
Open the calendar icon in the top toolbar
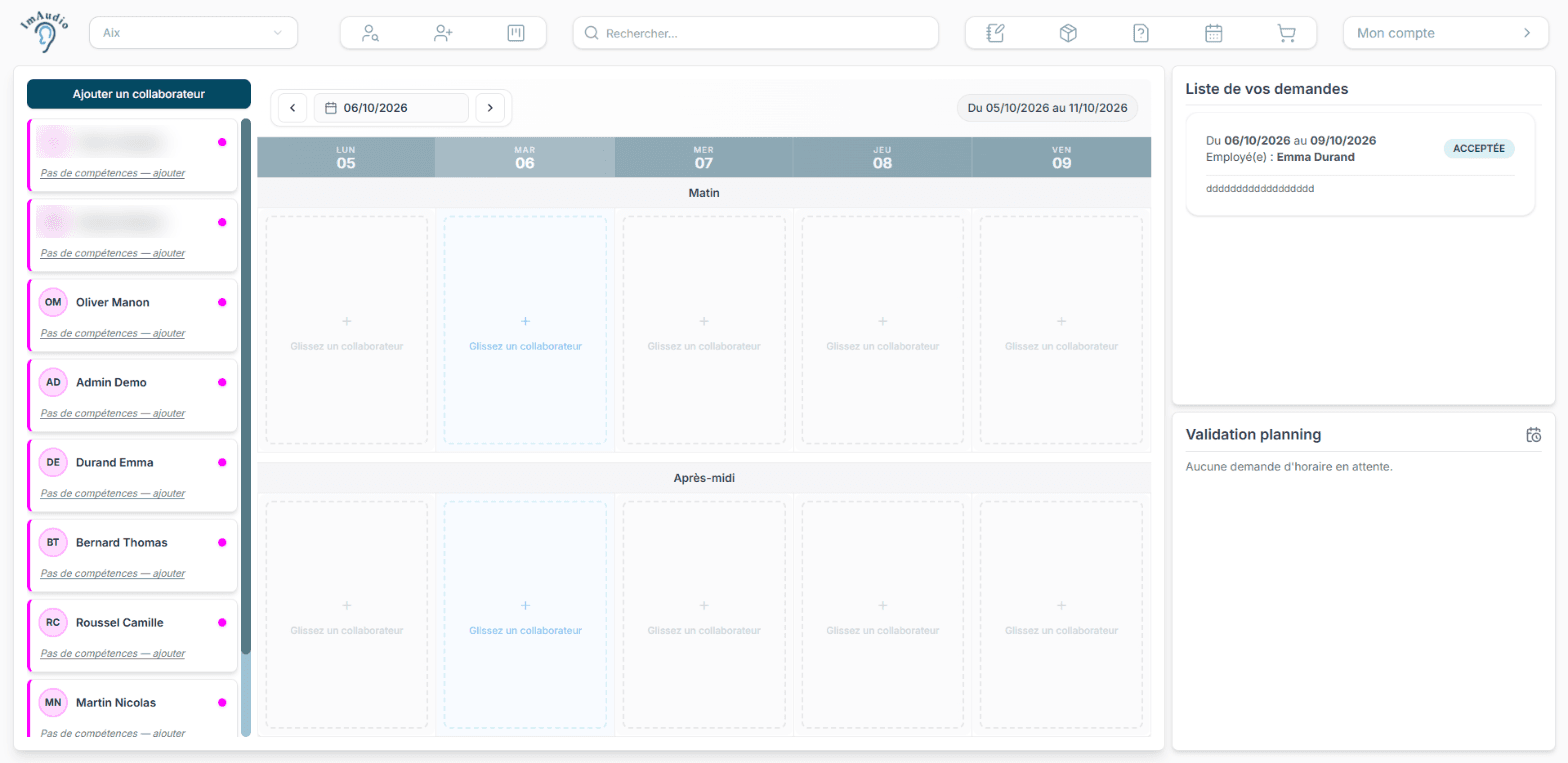coord(1214,33)
